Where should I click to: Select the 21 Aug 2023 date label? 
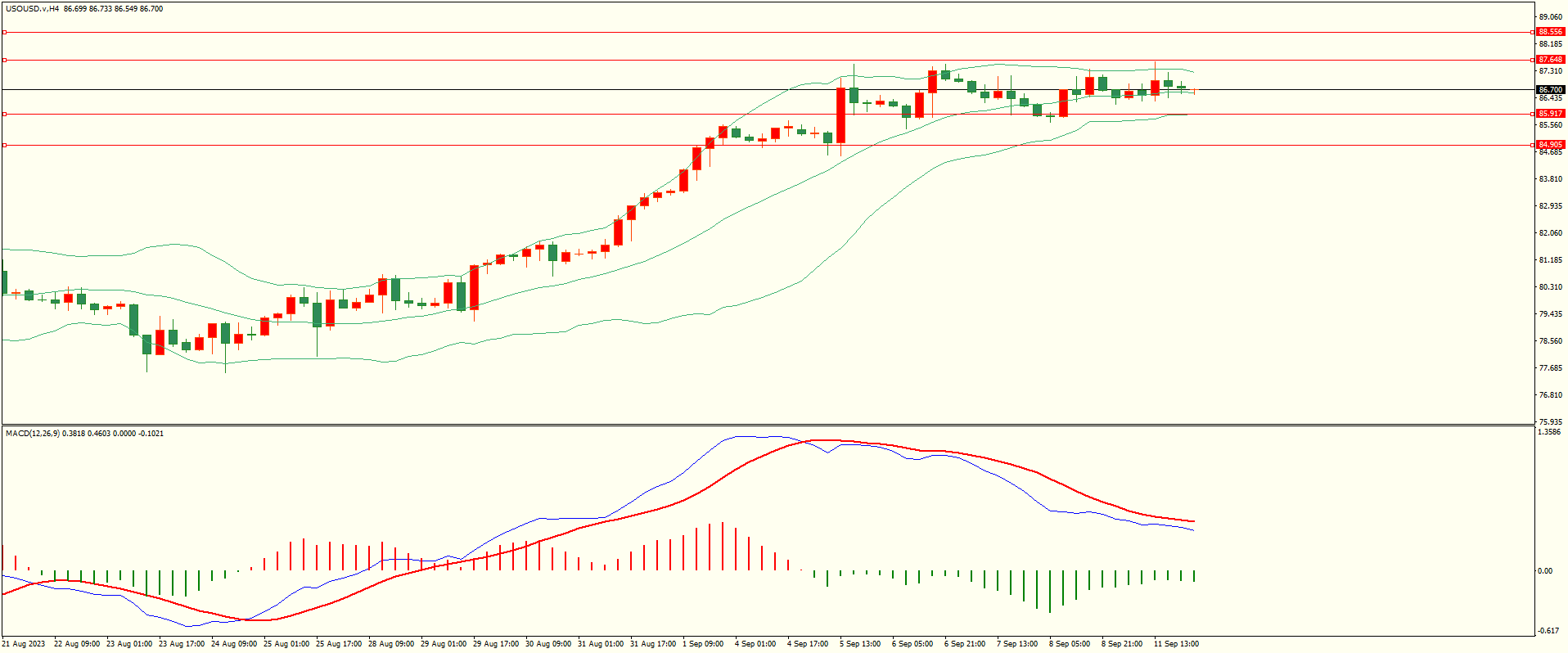24,644
